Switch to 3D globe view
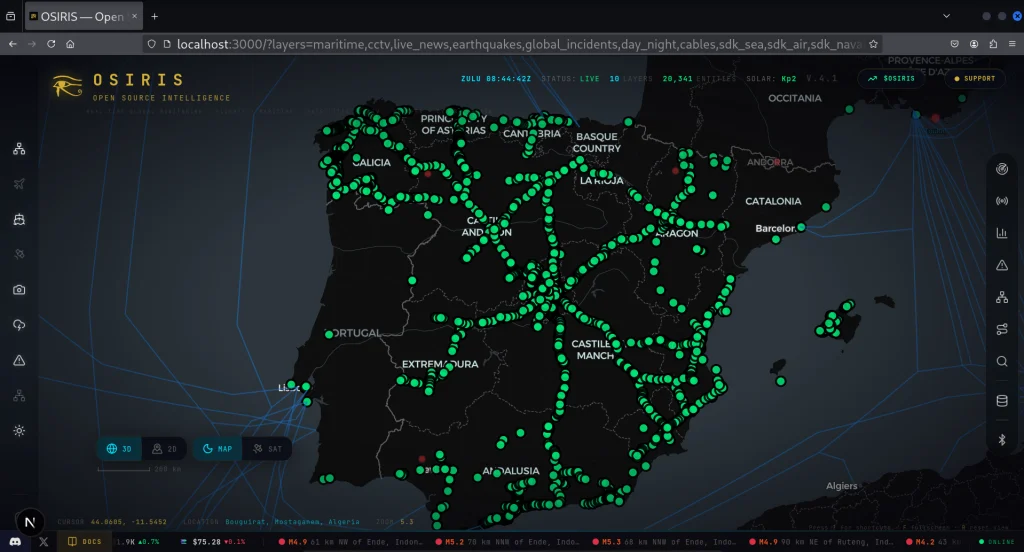The image size is (1024, 552). click(x=120, y=449)
